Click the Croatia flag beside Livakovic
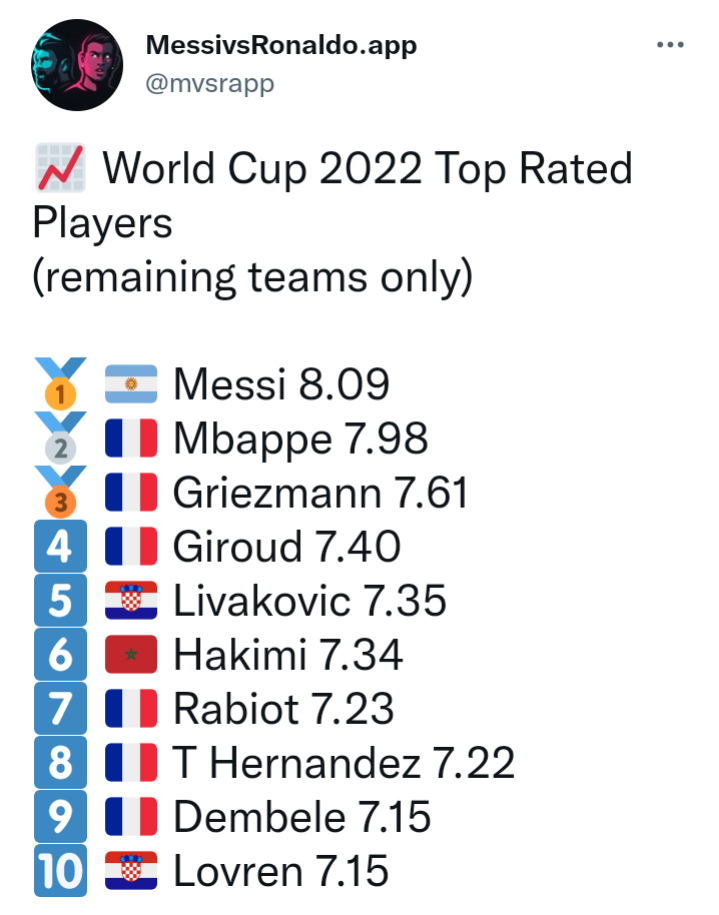Image resolution: width=719 pixels, height=915 pixels. [x=131, y=600]
